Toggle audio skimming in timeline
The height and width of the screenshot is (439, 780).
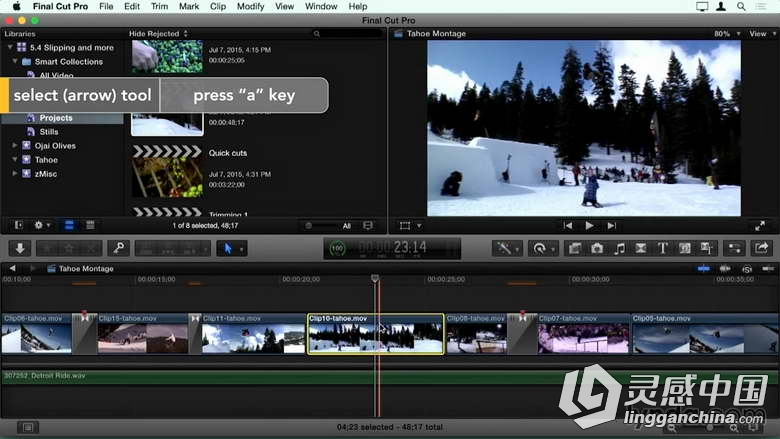coord(725,268)
